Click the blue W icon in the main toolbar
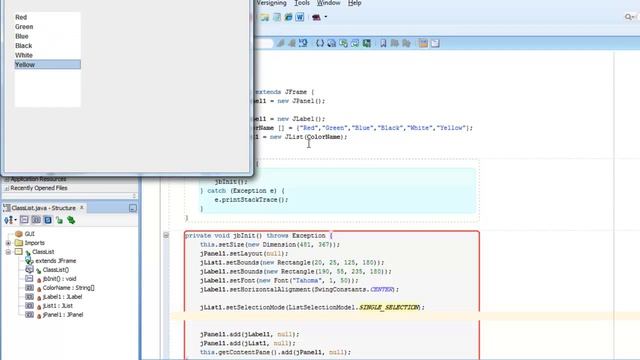Viewport: 640px width, 360px height. point(300,17)
